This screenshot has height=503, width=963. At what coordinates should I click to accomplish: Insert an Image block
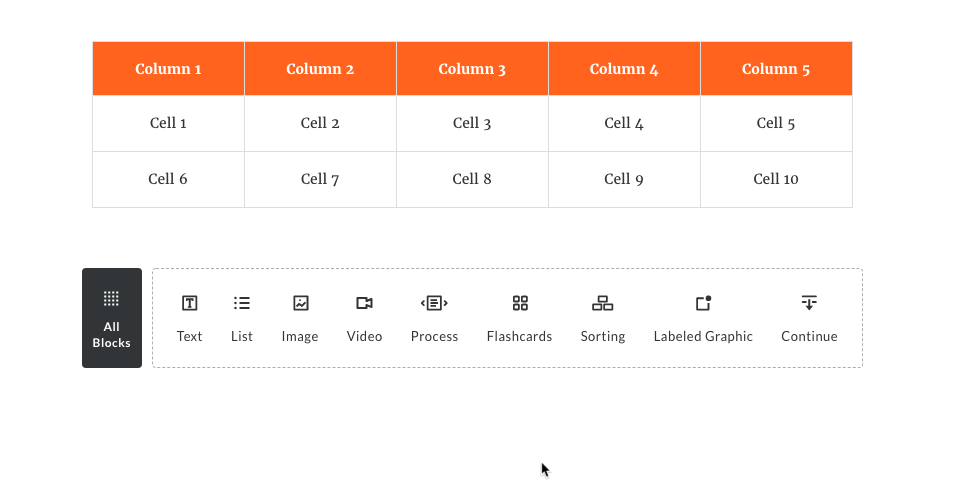(x=300, y=318)
